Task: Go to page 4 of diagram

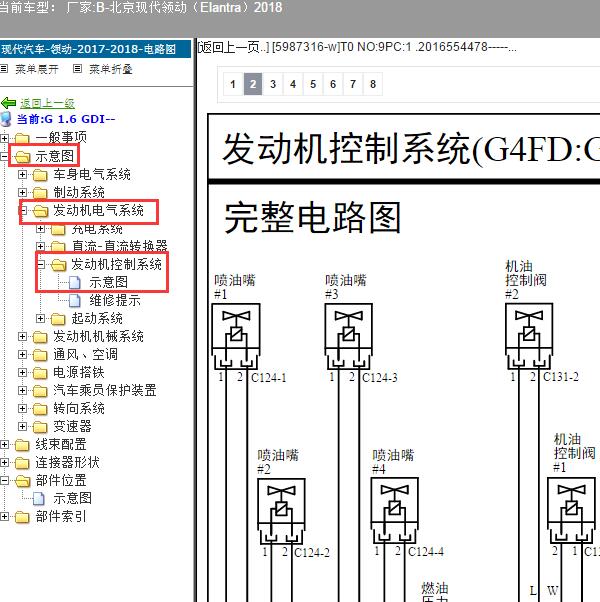Action: [293, 84]
